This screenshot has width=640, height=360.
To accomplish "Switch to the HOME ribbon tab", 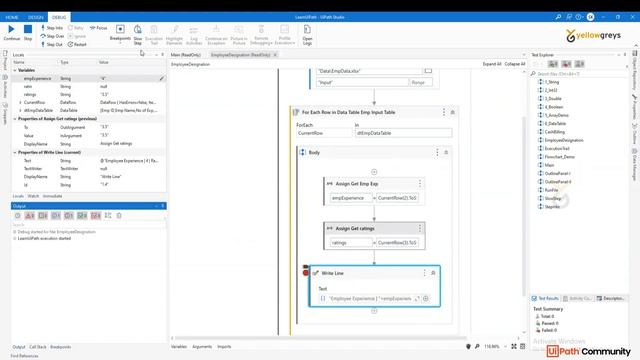I will 12,17.
